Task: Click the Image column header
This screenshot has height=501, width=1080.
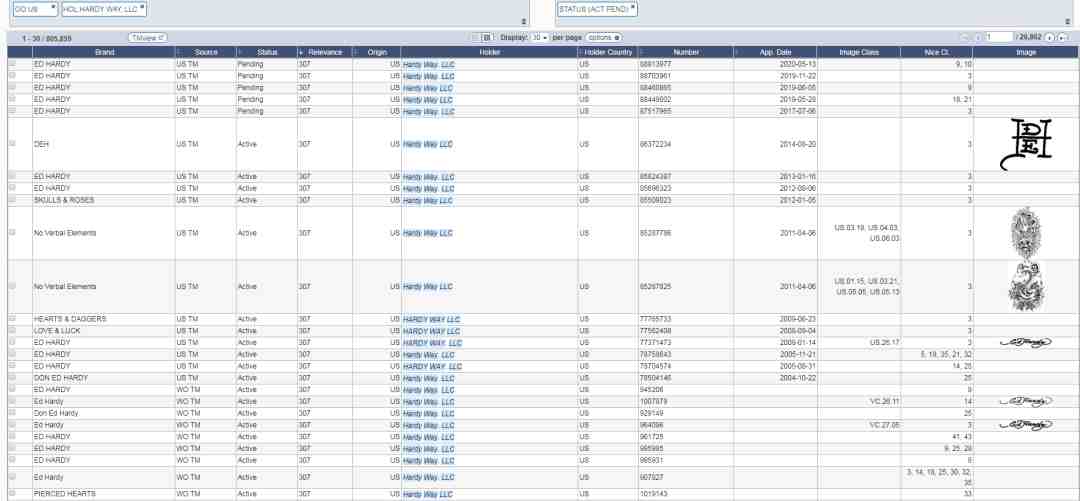Action: click(x=1026, y=52)
